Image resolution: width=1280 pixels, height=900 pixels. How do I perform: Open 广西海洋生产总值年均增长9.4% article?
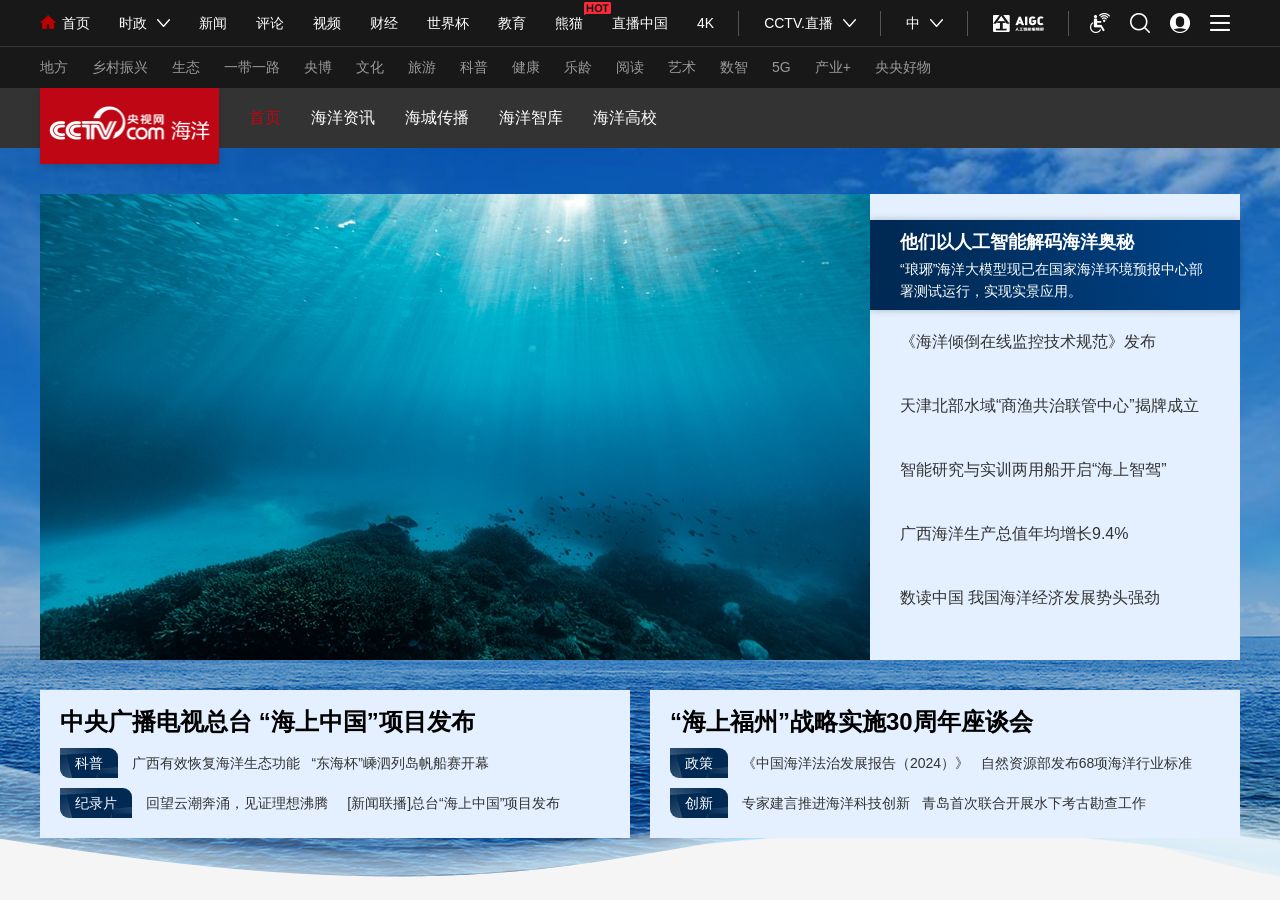tap(1014, 534)
